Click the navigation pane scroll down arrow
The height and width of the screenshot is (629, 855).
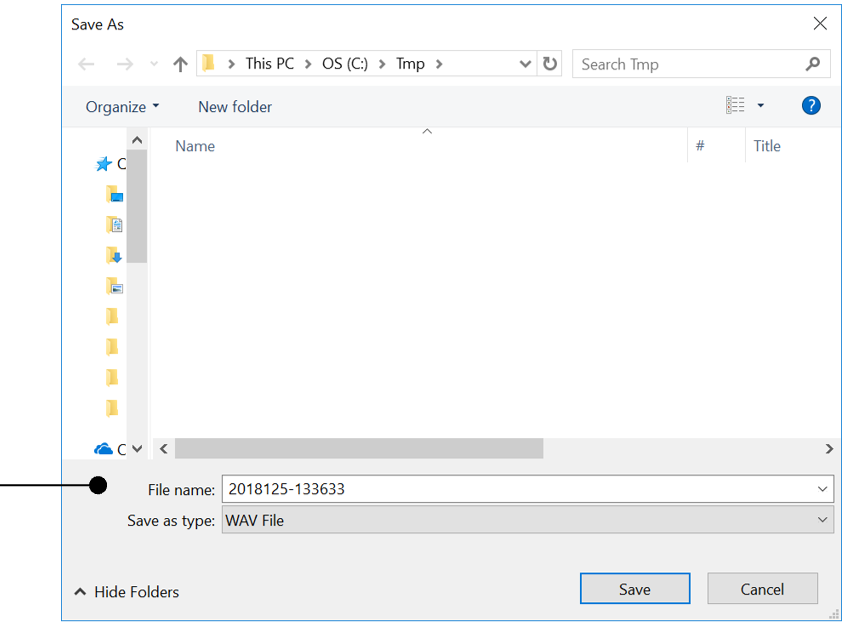(x=137, y=449)
